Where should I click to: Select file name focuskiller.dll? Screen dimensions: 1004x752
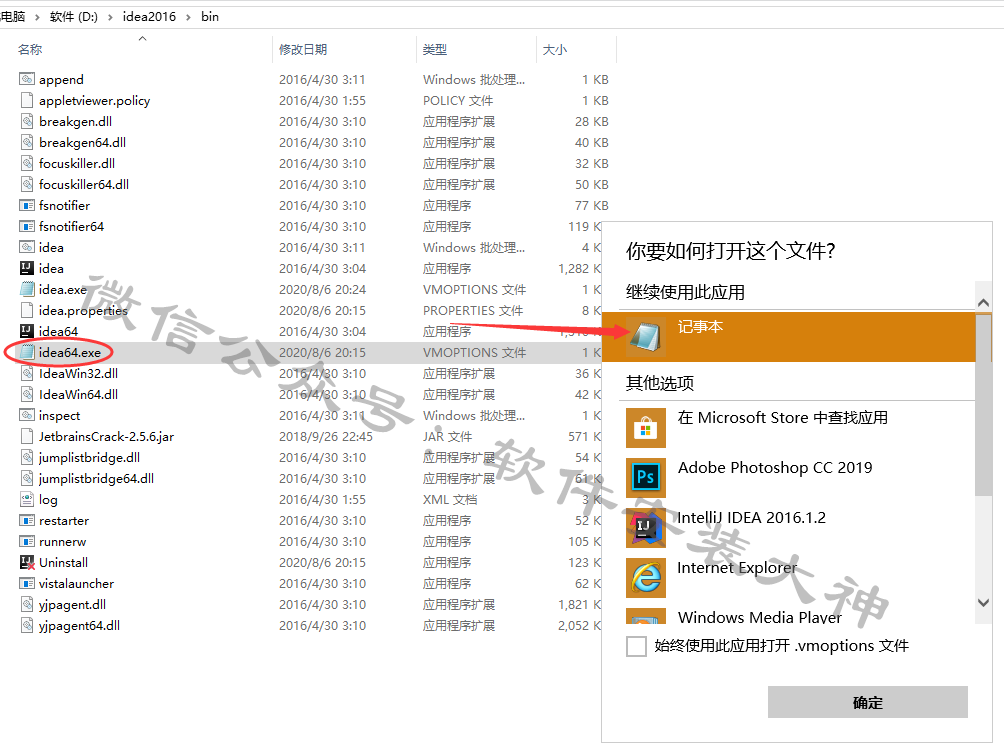click(77, 163)
